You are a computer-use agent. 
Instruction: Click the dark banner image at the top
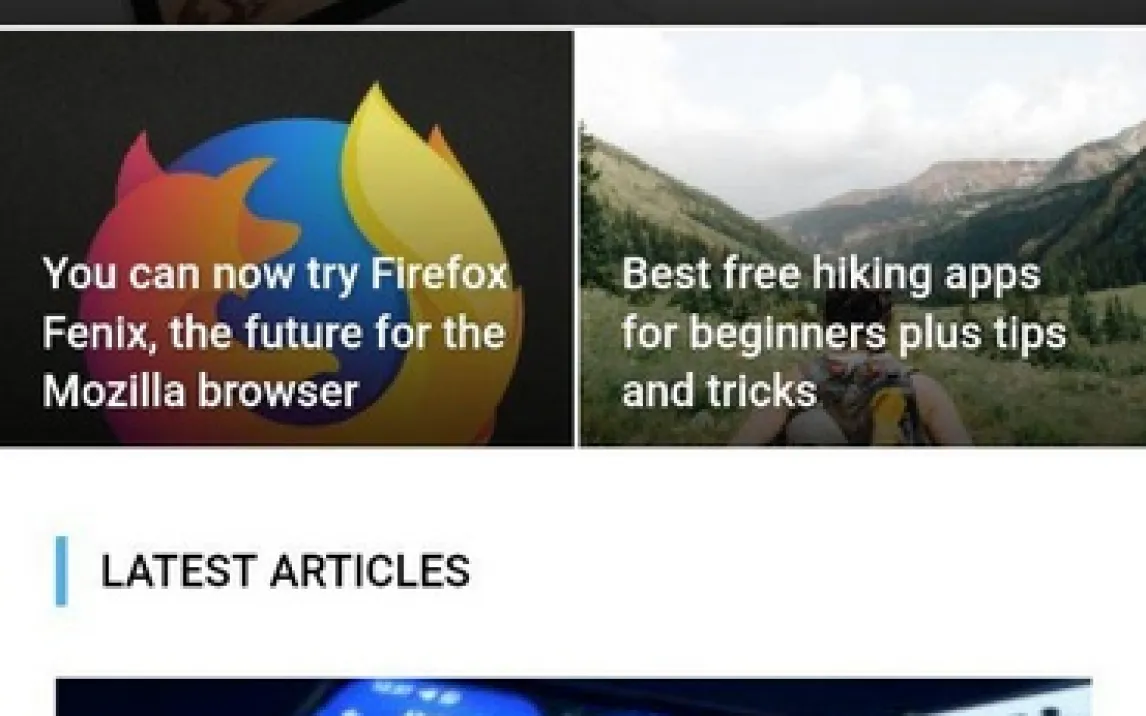click(x=573, y=12)
